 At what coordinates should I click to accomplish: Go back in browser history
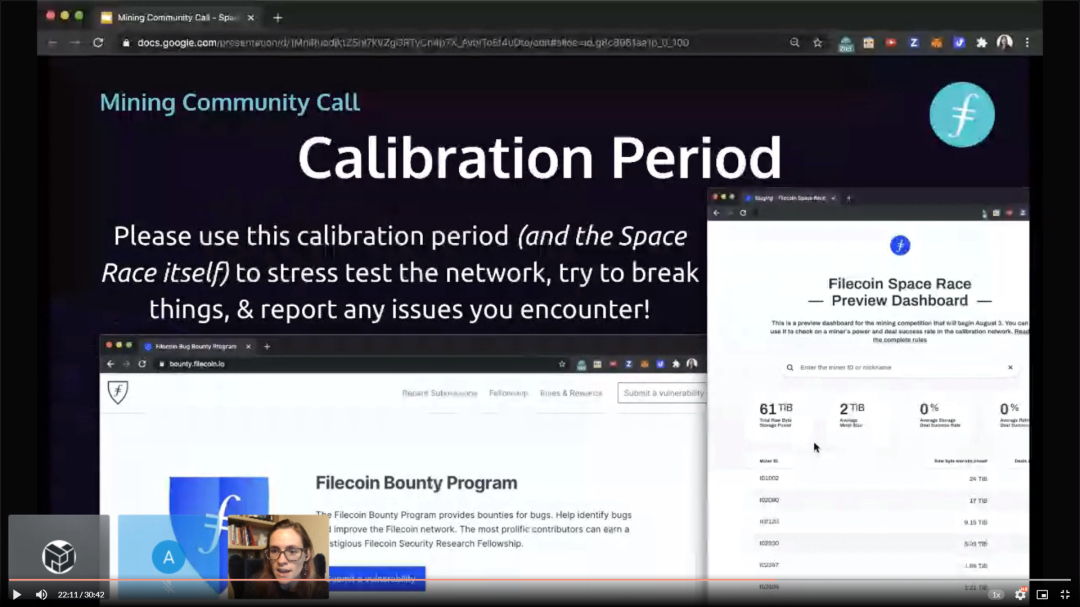coord(52,43)
